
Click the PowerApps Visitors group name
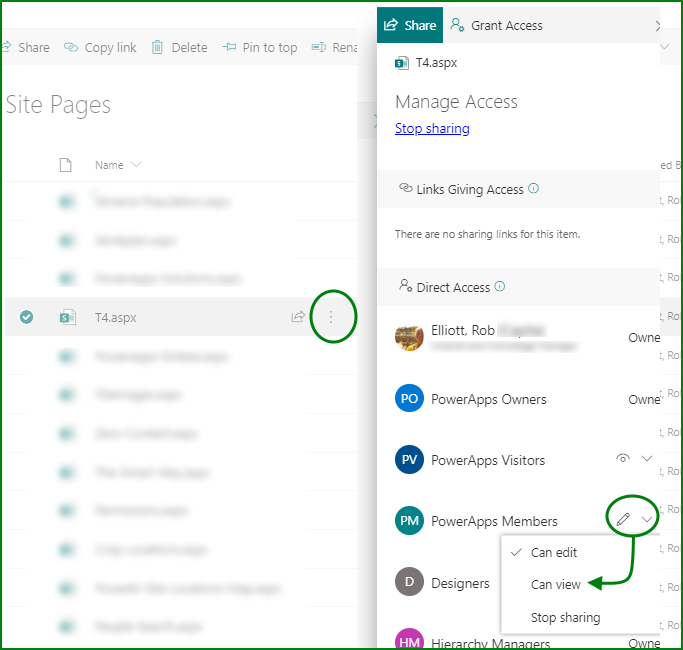pyautogui.click(x=488, y=460)
